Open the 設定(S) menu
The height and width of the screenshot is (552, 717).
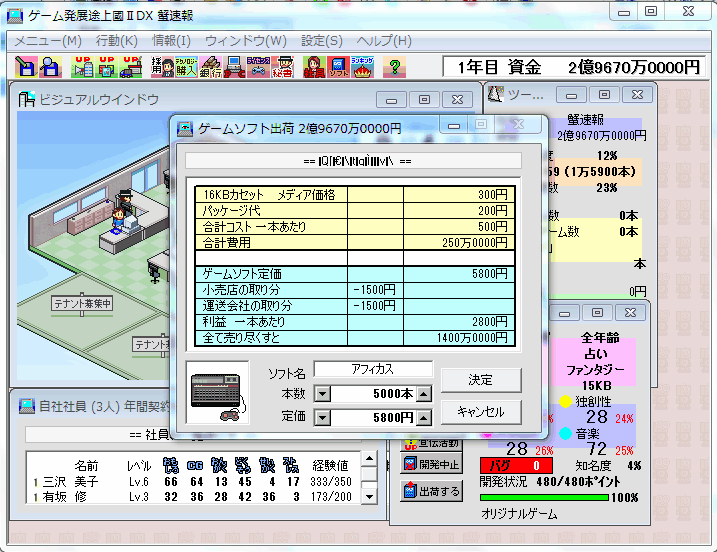click(x=321, y=41)
